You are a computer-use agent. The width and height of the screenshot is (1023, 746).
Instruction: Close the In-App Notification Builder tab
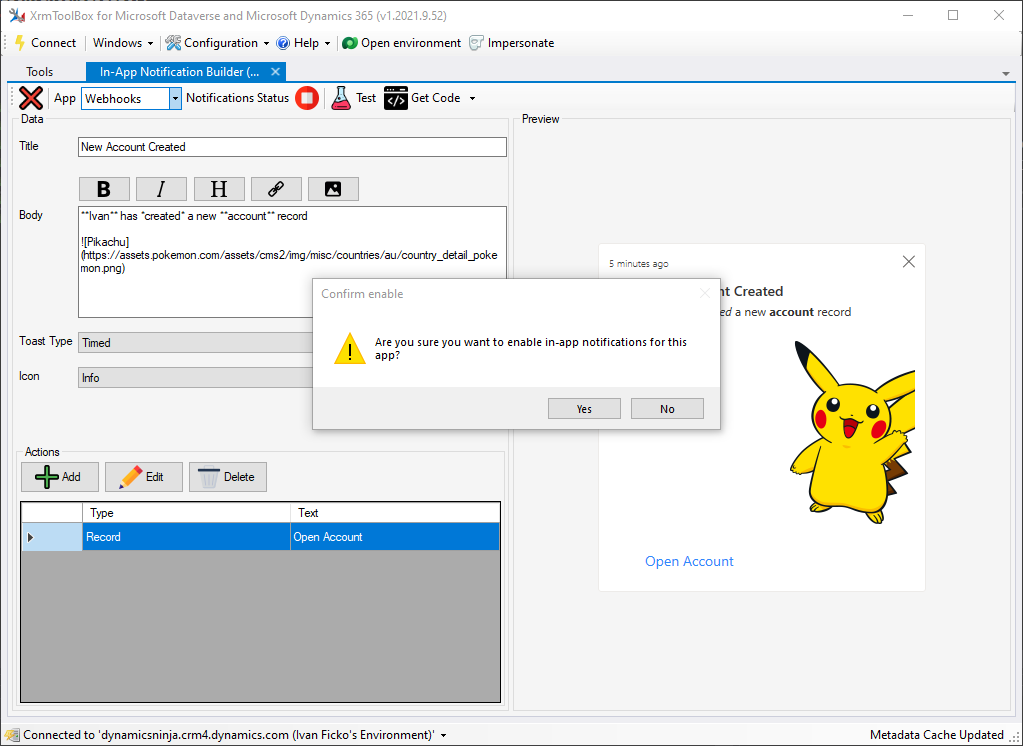[x=275, y=72]
